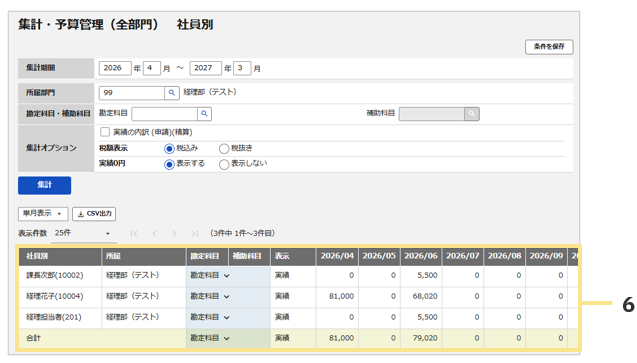Check 実績の内訳 (申請)(精算) checkbox
This screenshot has width=637, height=363.
[105, 132]
